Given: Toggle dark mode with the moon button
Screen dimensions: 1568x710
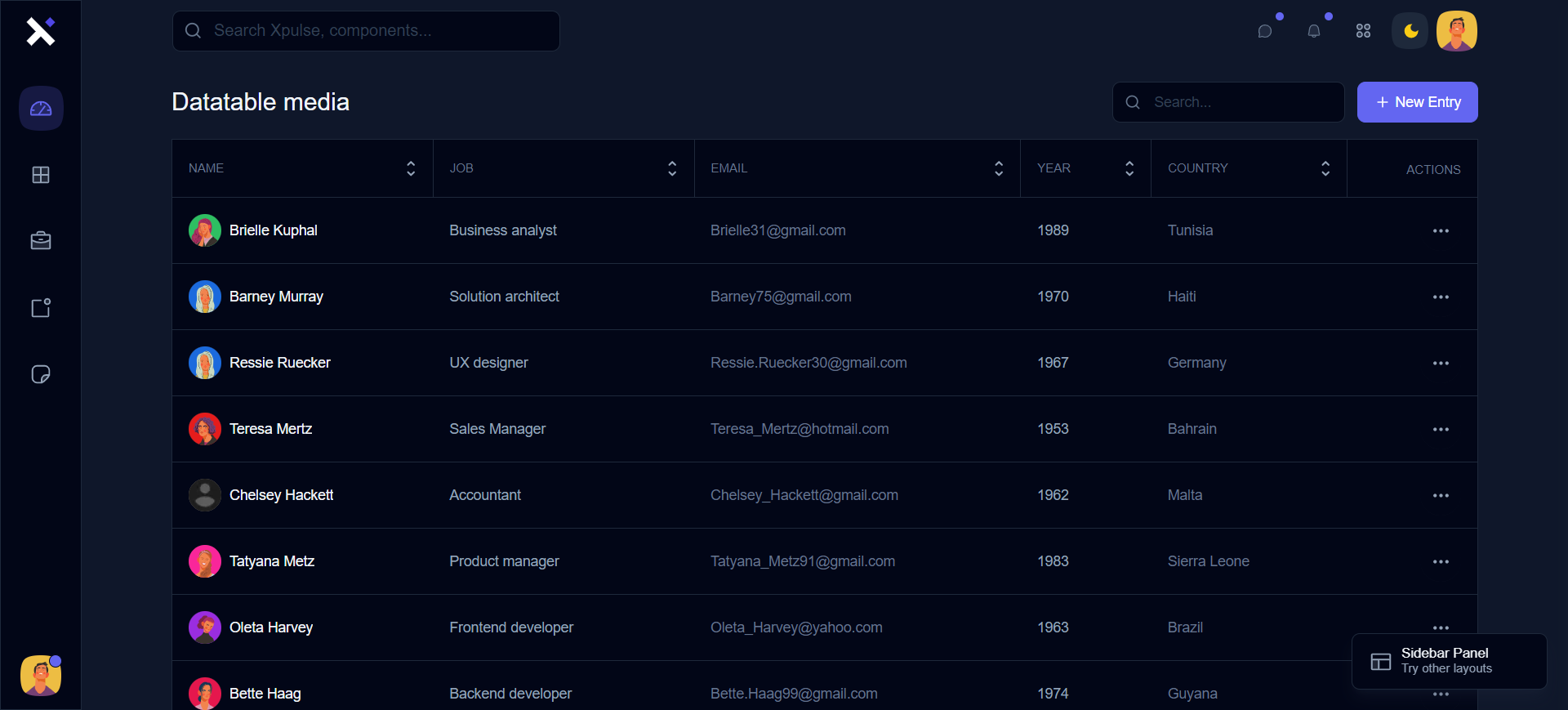Looking at the screenshot, I should [x=1410, y=31].
